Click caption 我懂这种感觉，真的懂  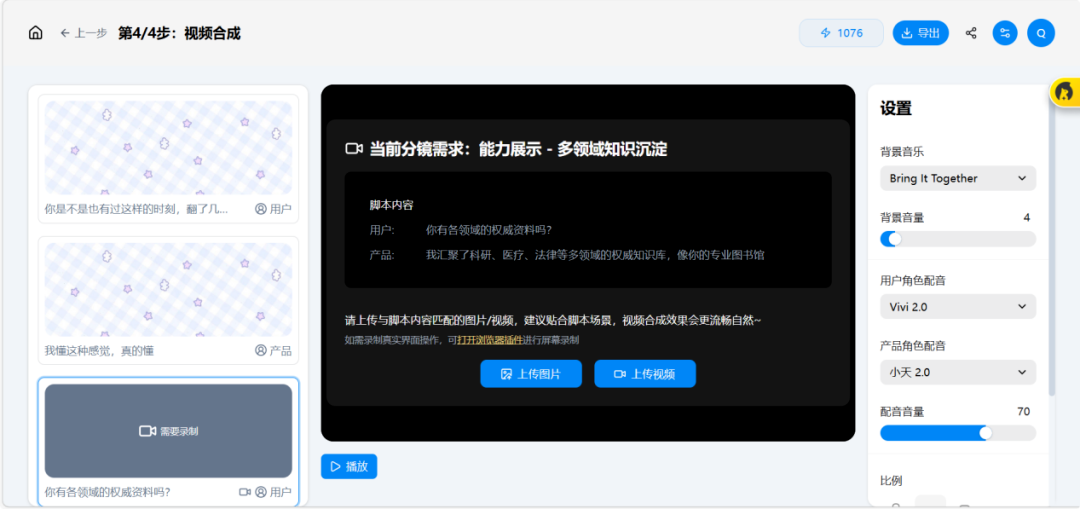tap(99, 351)
